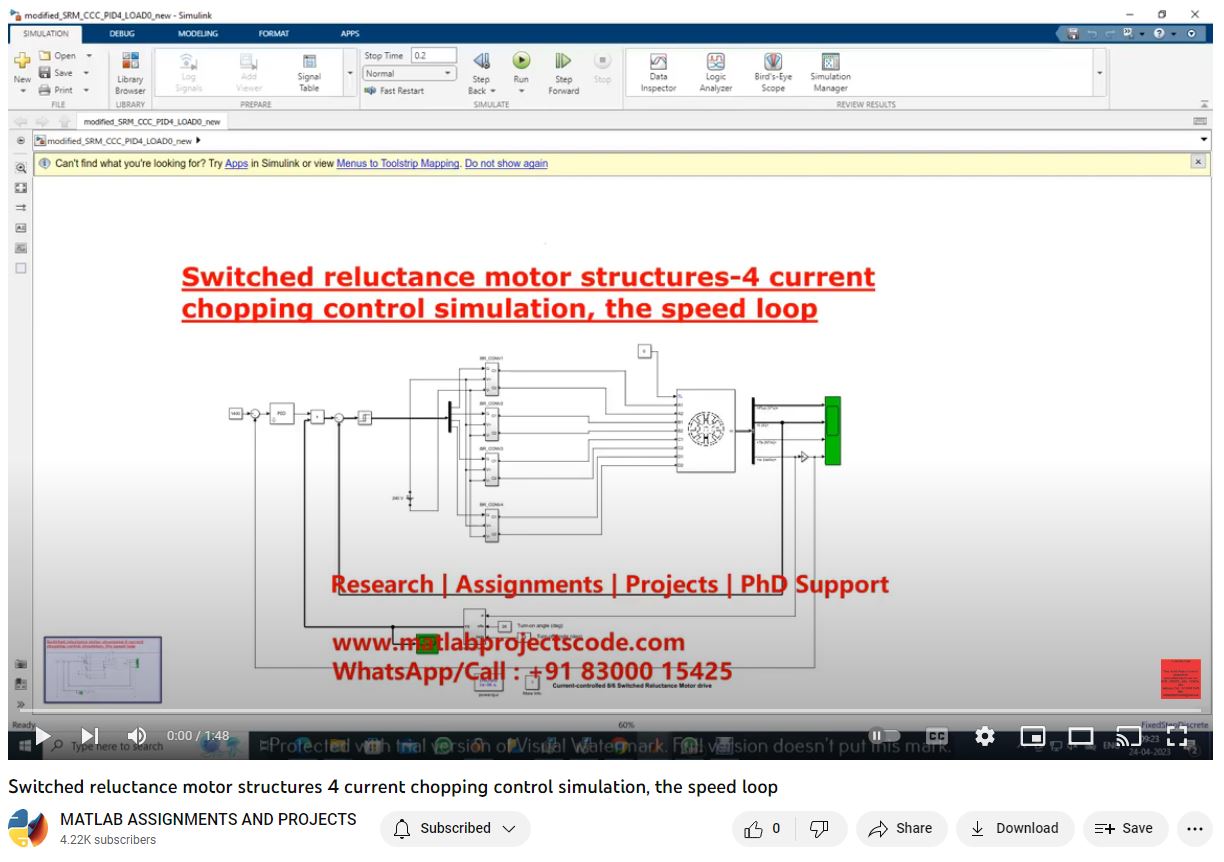This screenshot has height=862, width=1224.
Task: Switch to the DEBUG ribbon tab
Action: coord(122,33)
